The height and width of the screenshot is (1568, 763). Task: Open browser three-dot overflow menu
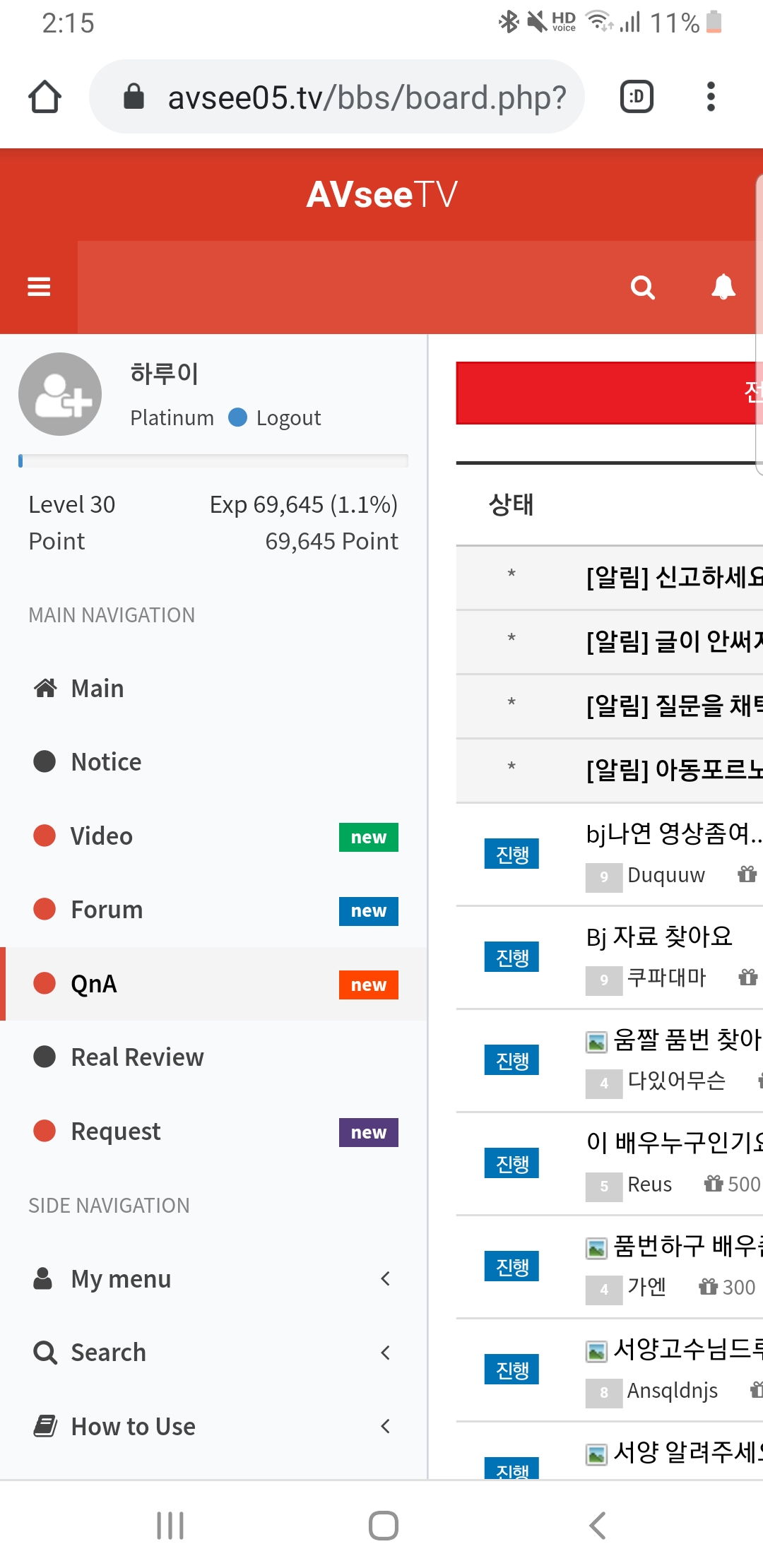[x=711, y=97]
